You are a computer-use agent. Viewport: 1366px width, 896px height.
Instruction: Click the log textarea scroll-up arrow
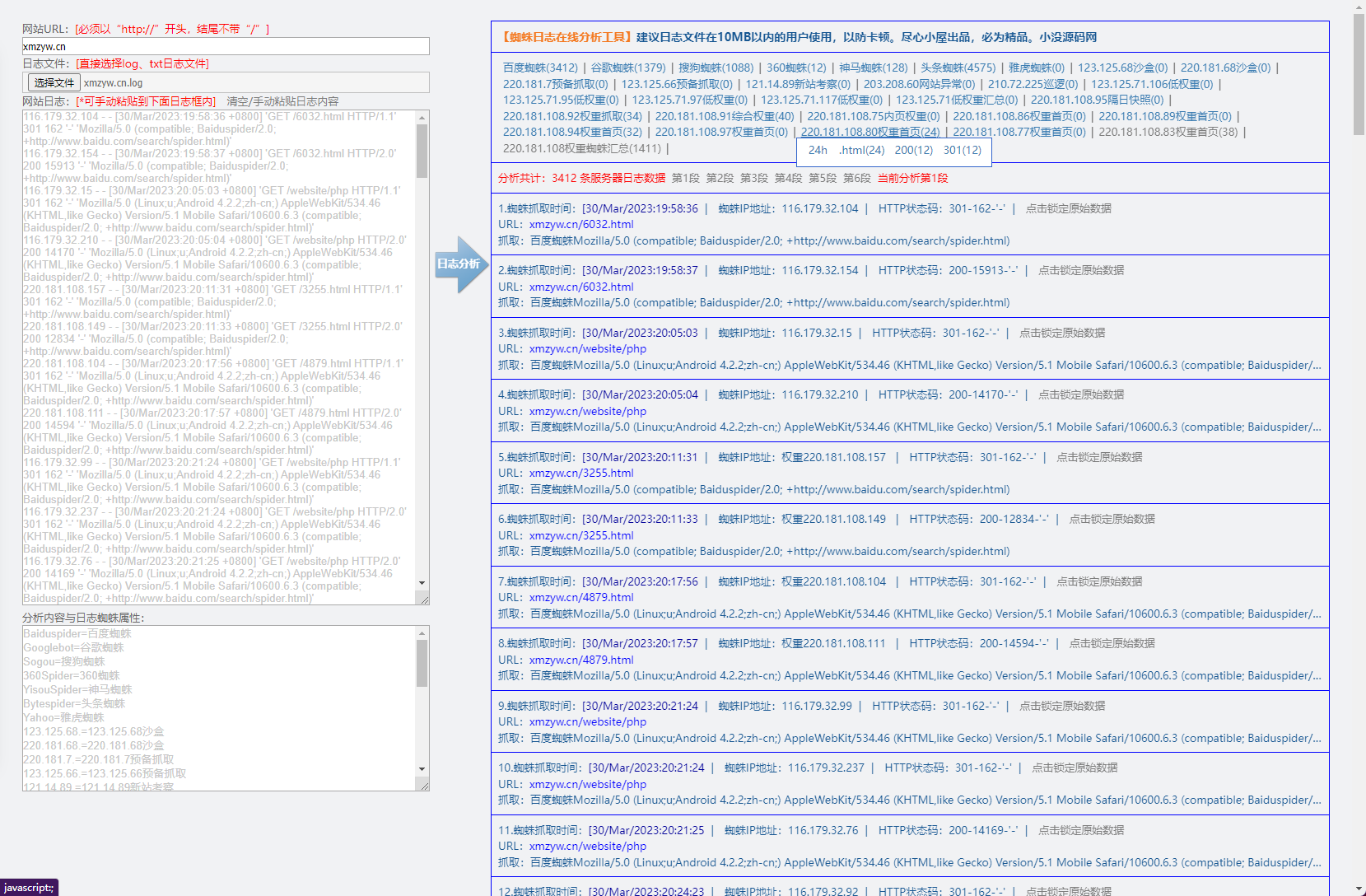point(422,117)
